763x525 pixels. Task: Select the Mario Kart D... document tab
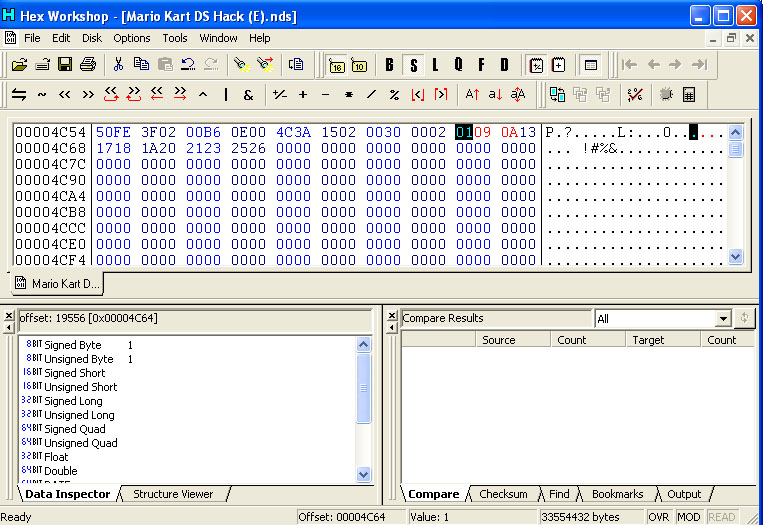pos(57,284)
